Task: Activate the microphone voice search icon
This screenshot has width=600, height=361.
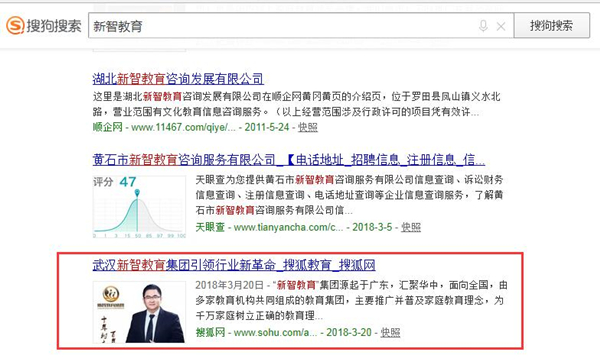Action: tap(483, 26)
